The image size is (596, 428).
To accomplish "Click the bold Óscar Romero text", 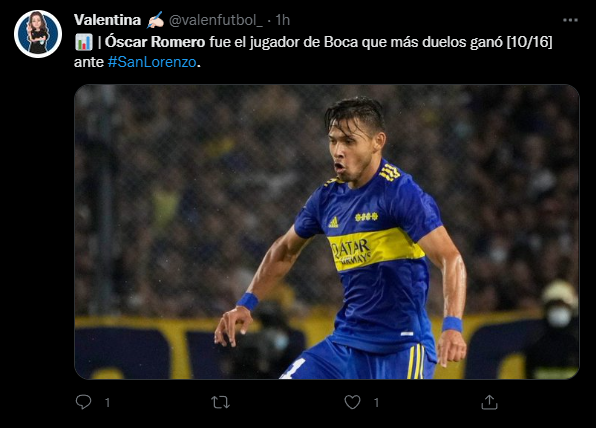I will [x=155, y=42].
